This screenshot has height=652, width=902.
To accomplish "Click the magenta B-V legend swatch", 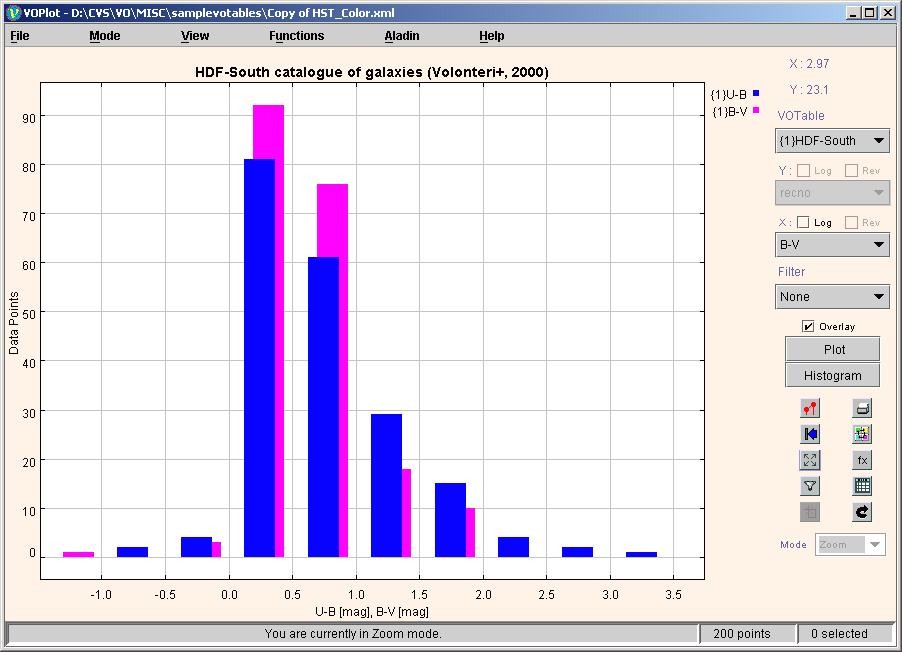I will 756,111.
